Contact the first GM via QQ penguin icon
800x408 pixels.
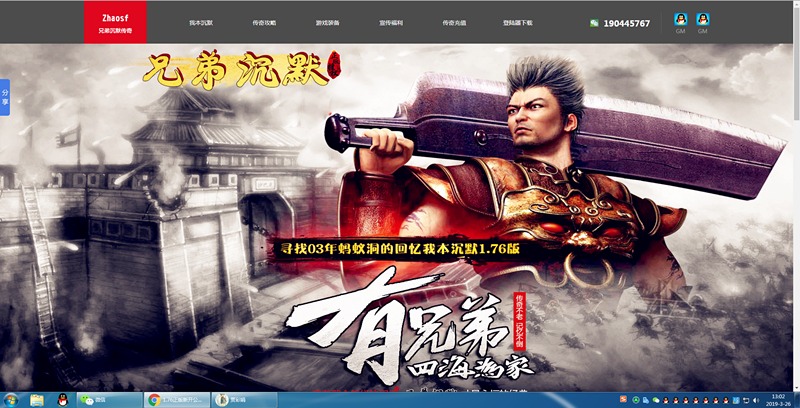coord(681,19)
